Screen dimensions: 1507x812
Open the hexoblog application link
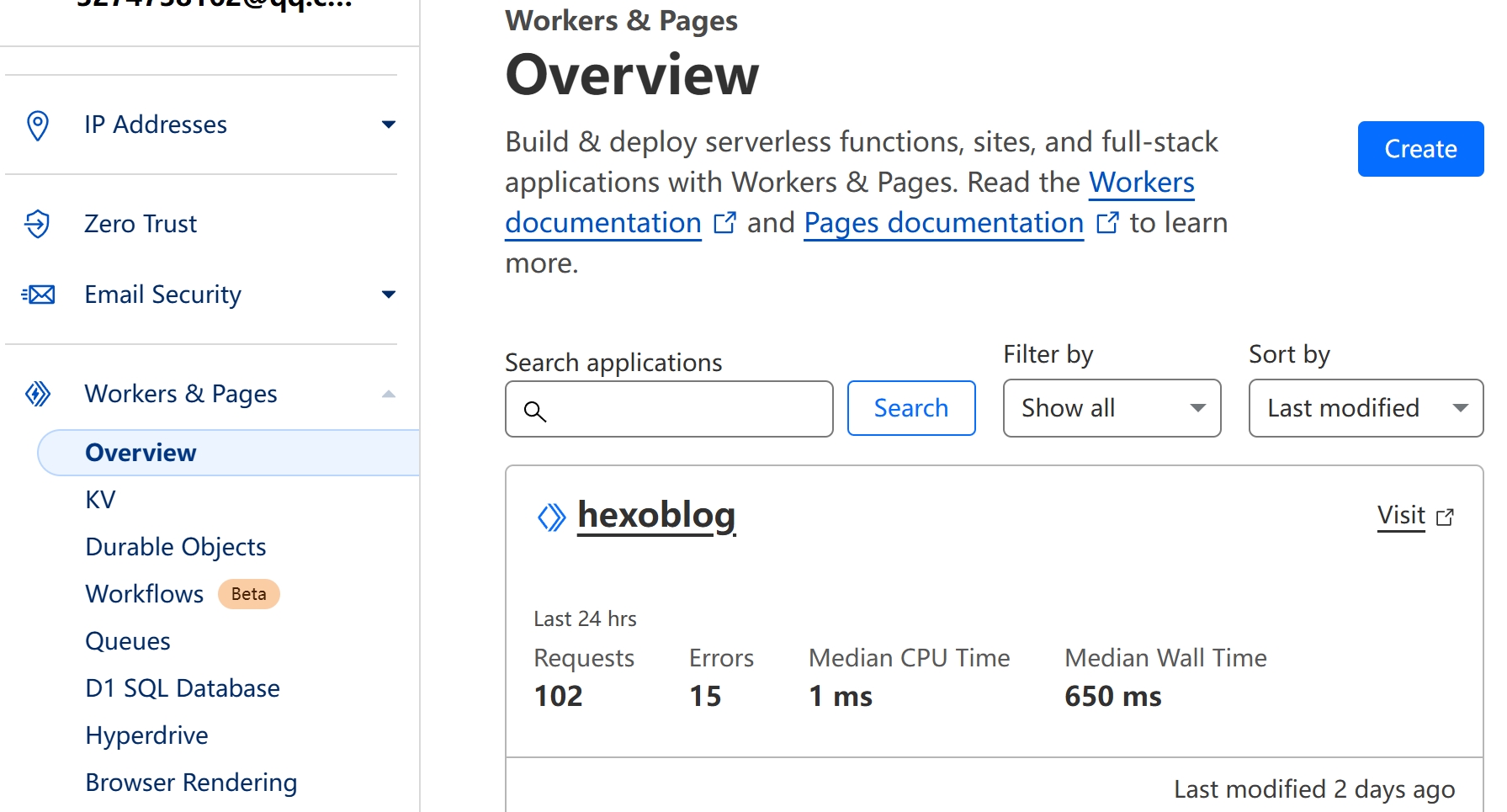click(656, 515)
